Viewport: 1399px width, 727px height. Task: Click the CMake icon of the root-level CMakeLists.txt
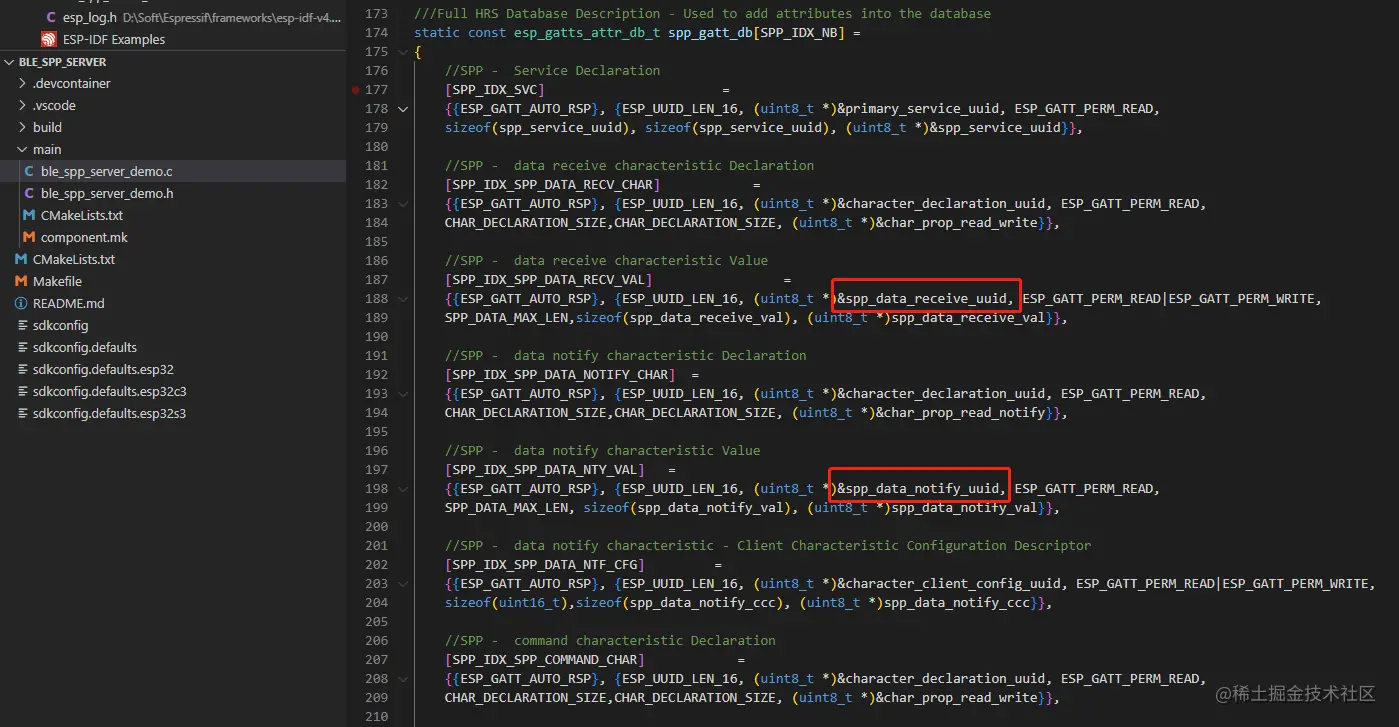pos(21,260)
